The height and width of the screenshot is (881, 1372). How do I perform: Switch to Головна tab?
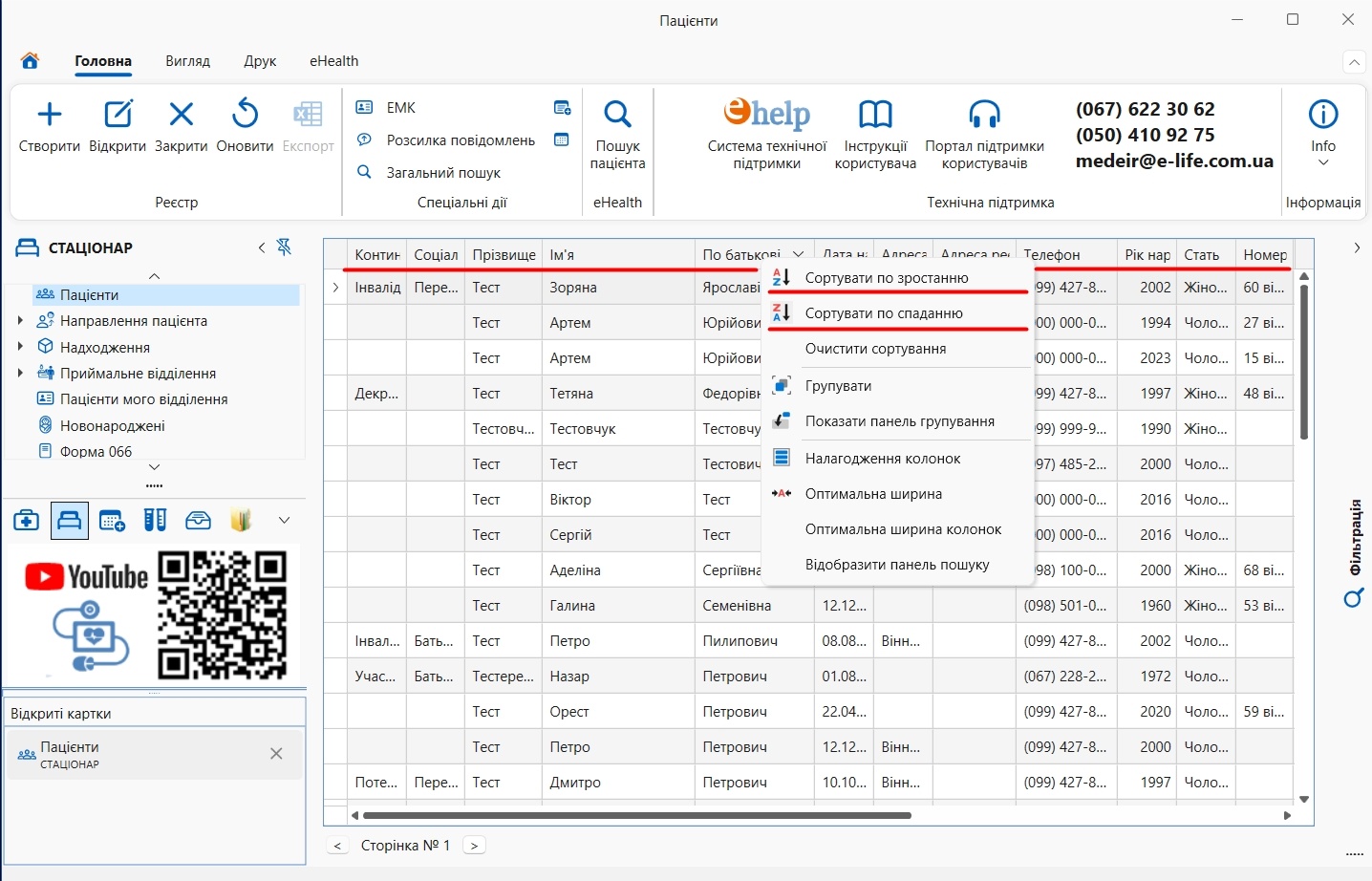pyautogui.click(x=103, y=61)
